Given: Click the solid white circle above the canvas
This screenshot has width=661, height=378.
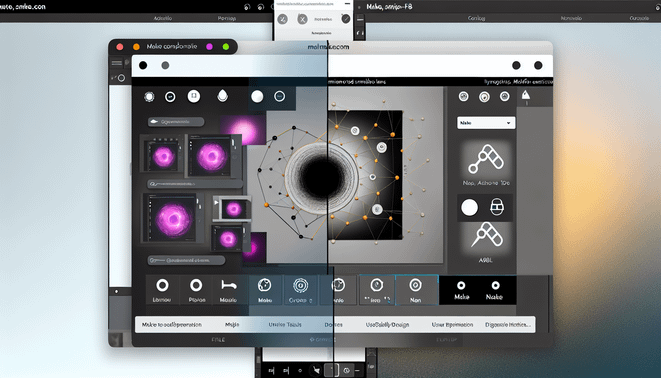Looking at the screenshot, I should (257, 97).
